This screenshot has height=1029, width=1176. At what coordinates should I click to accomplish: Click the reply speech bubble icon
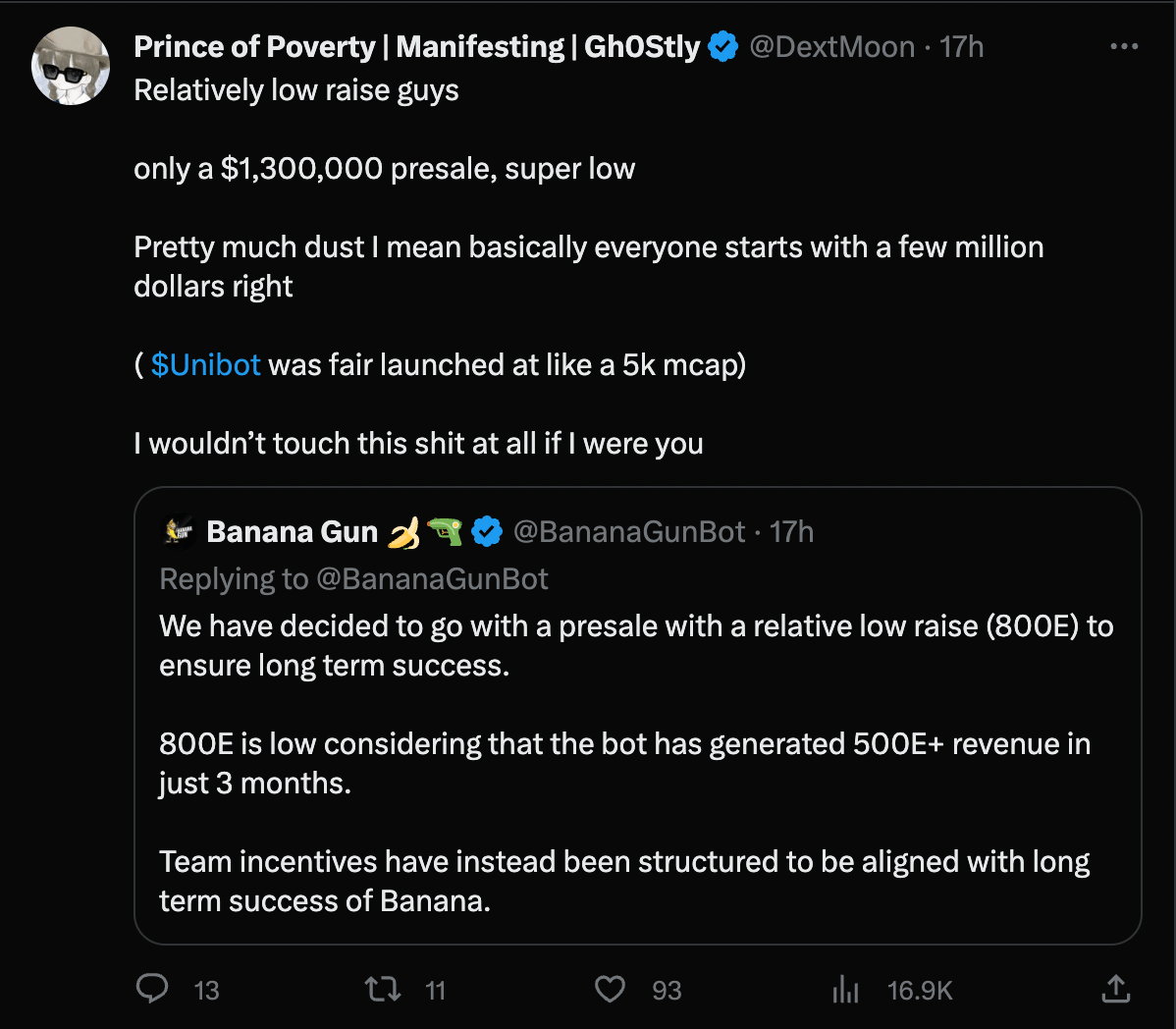click(x=152, y=989)
